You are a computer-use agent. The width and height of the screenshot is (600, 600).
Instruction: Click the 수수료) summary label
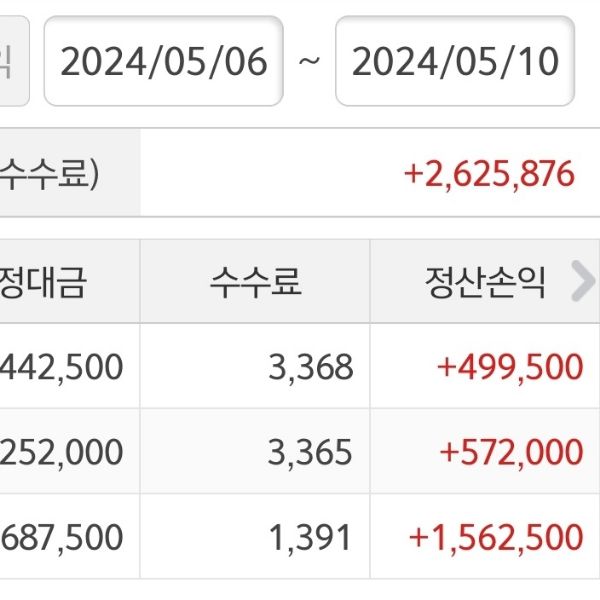(50, 174)
